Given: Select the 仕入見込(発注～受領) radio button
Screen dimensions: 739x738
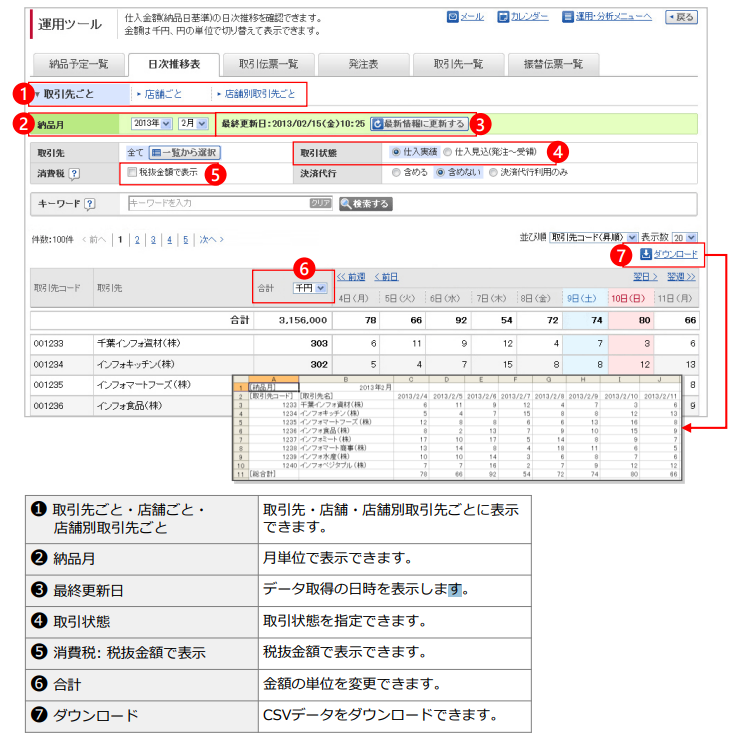Looking at the screenshot, I should pos(447,152).
